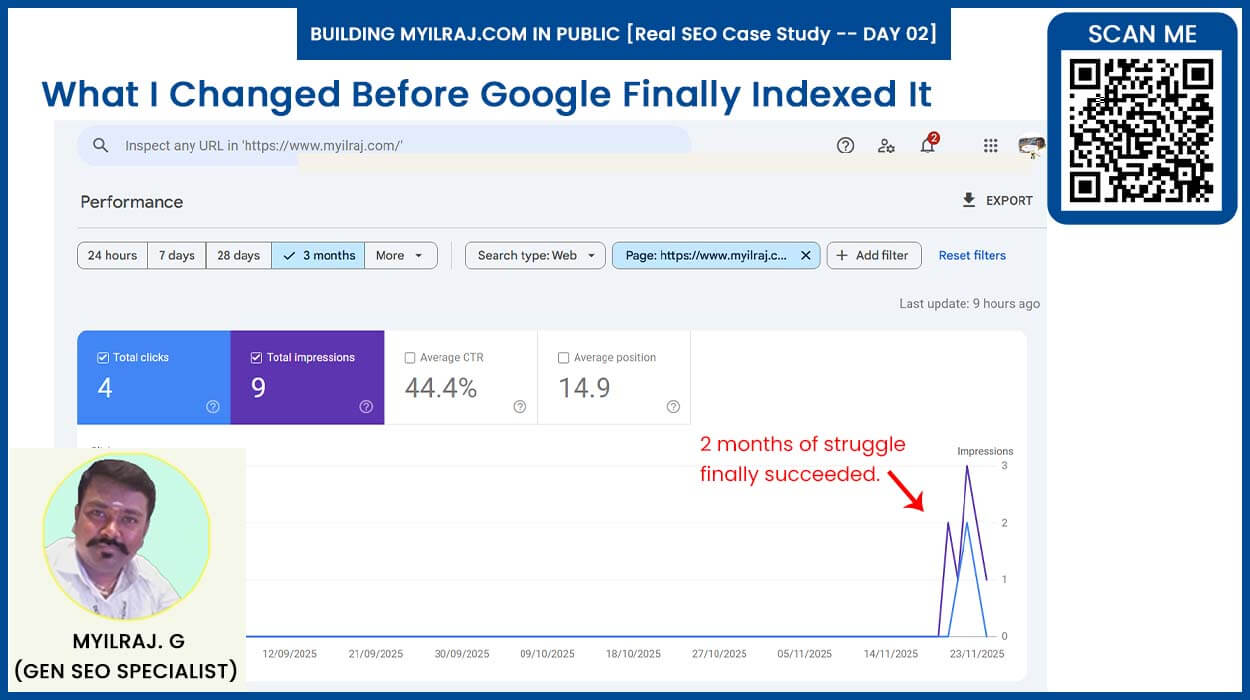This screenshot has height=700, width=1250.
Task: Click the user settings and permissions icon
Action: (887, 145)
